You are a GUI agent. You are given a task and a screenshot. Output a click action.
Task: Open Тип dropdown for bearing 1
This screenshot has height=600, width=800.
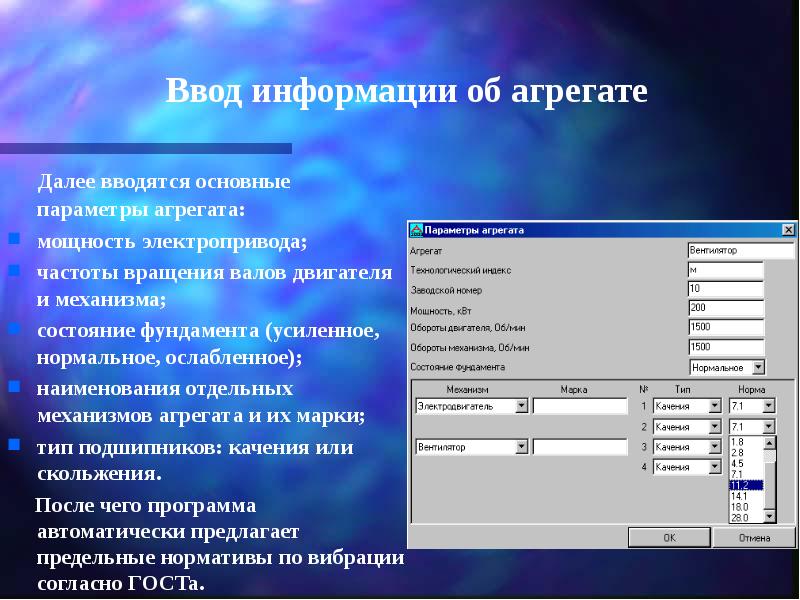pos(714,406)
